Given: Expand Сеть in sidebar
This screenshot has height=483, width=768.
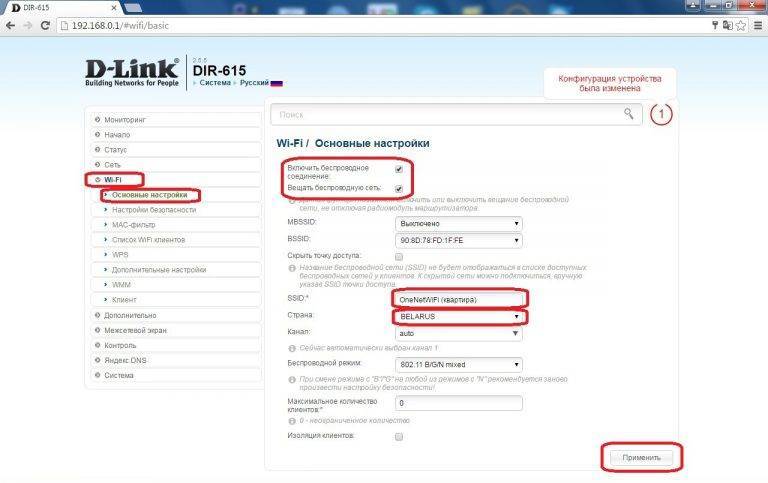Looking at the screenshot, I should tap(175, 165).
